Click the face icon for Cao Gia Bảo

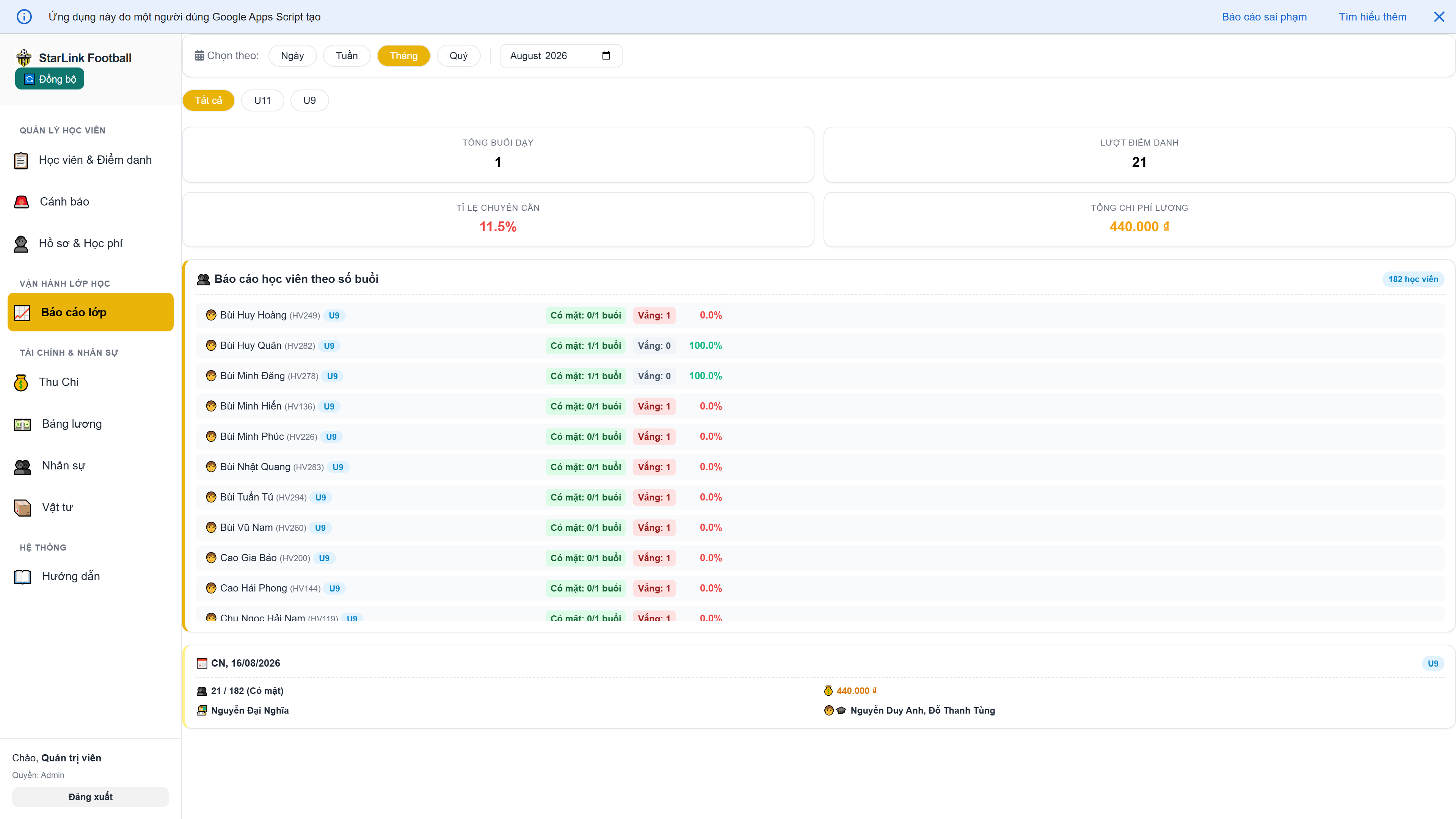click(x=211, y=558)
